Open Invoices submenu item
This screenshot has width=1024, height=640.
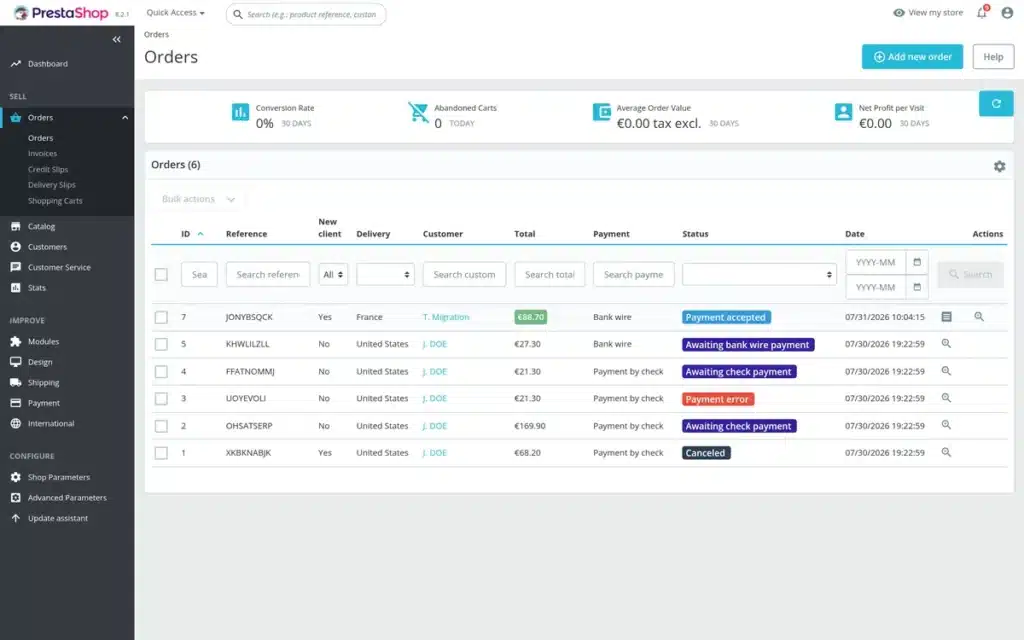[42, 153]
